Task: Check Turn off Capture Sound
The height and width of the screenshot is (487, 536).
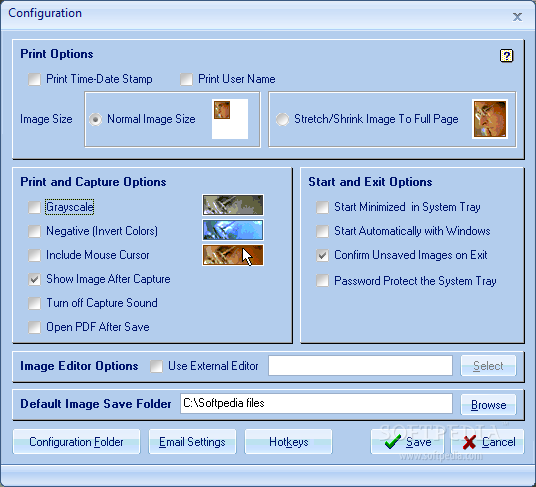Action: (x=34, y=303)
